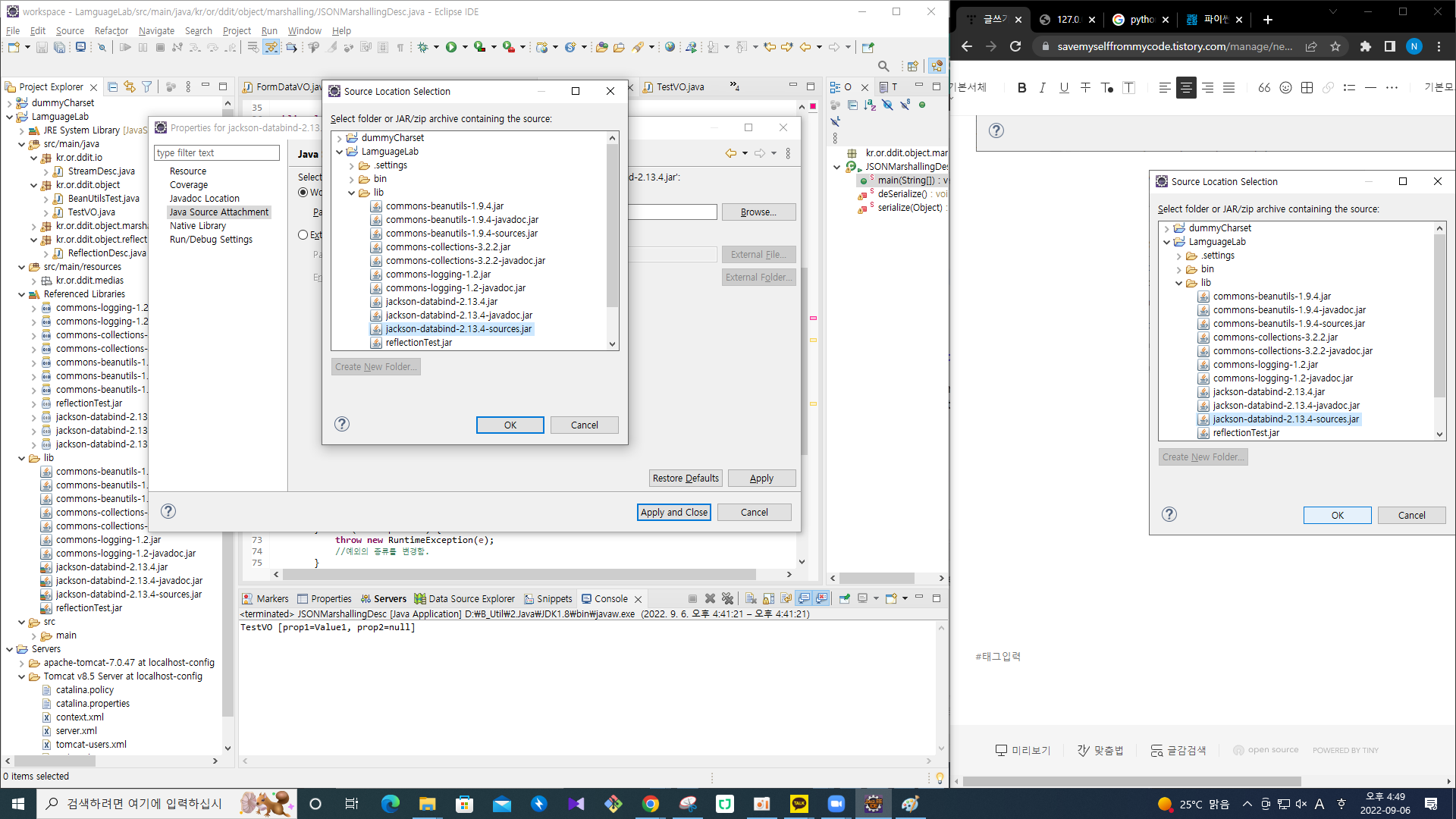Insert blockquote via the quote icon
This screenshot has height=819, width=1456.
point(1264,88)
